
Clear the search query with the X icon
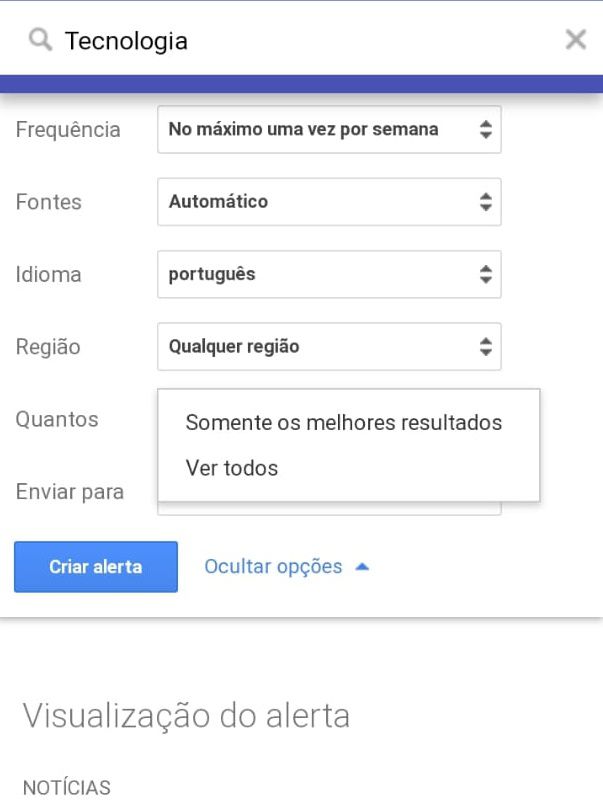(576, 40)
